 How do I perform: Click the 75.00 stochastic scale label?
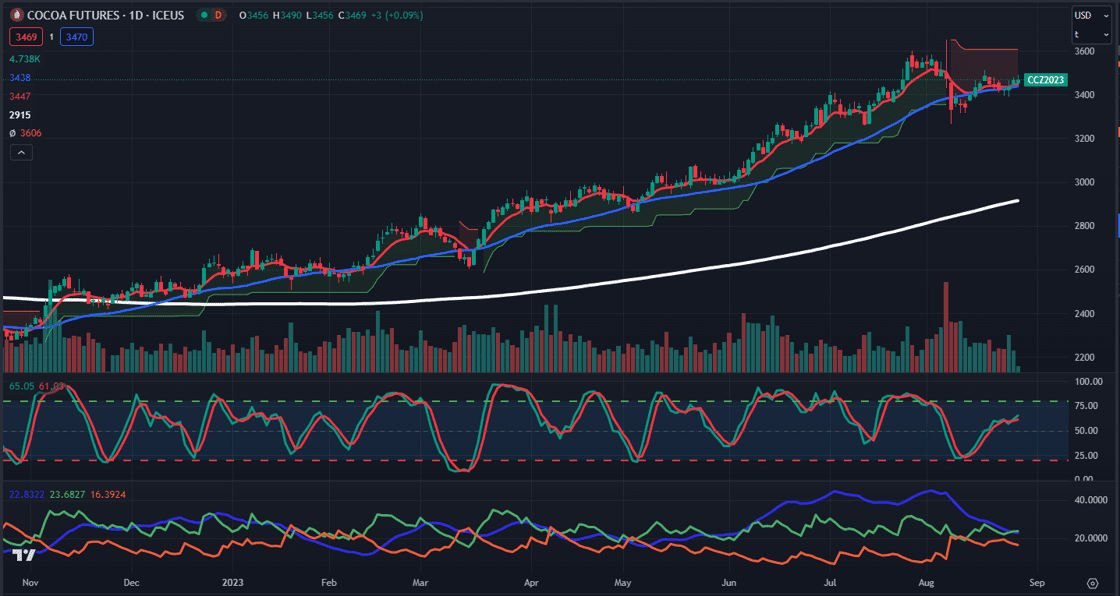(x=1086, y=407)
